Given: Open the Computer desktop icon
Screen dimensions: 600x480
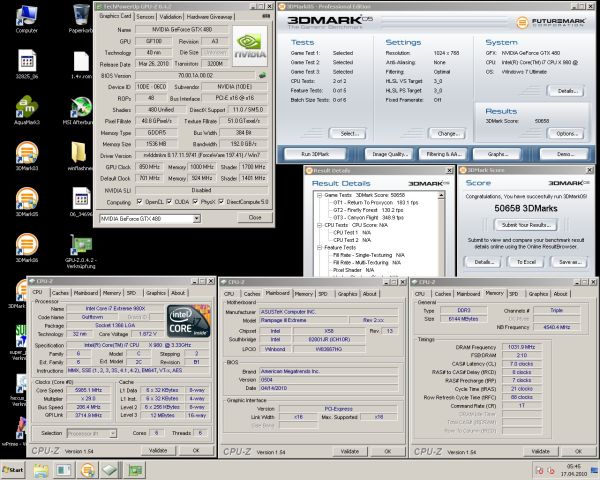Looking at the screenshot, I should tap(26, 19).
